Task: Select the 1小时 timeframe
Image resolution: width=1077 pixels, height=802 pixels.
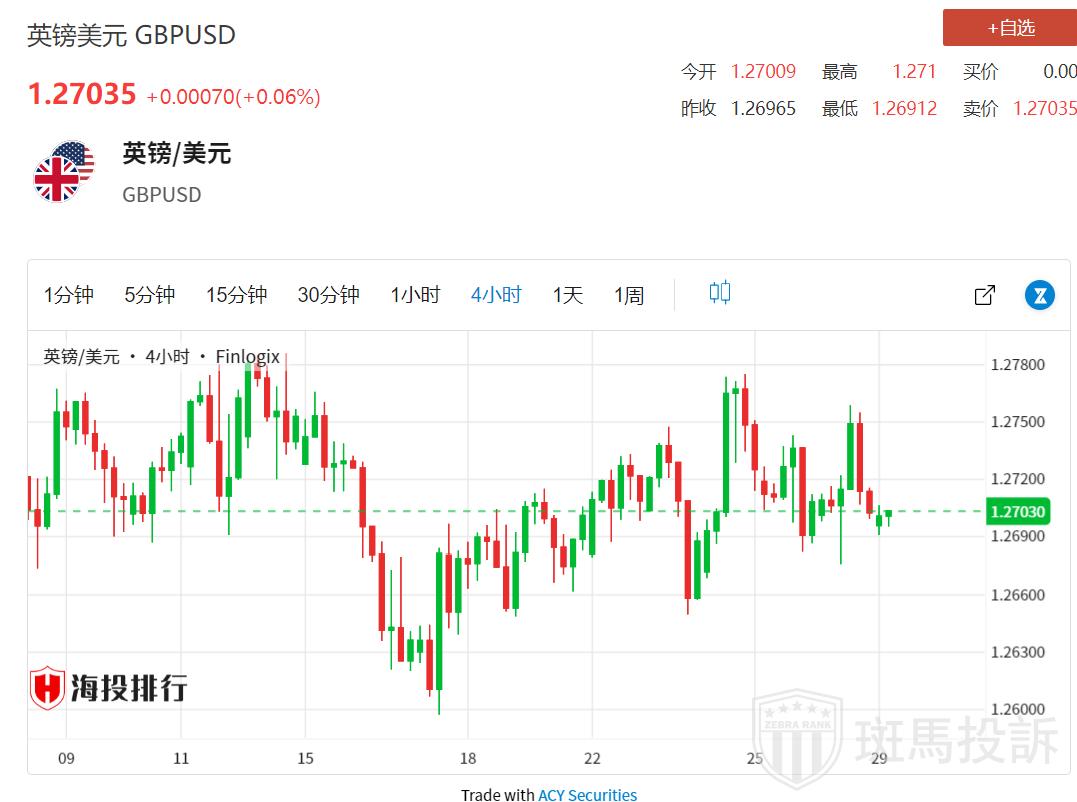Action: pyautogui.click(x=415, y=295)
